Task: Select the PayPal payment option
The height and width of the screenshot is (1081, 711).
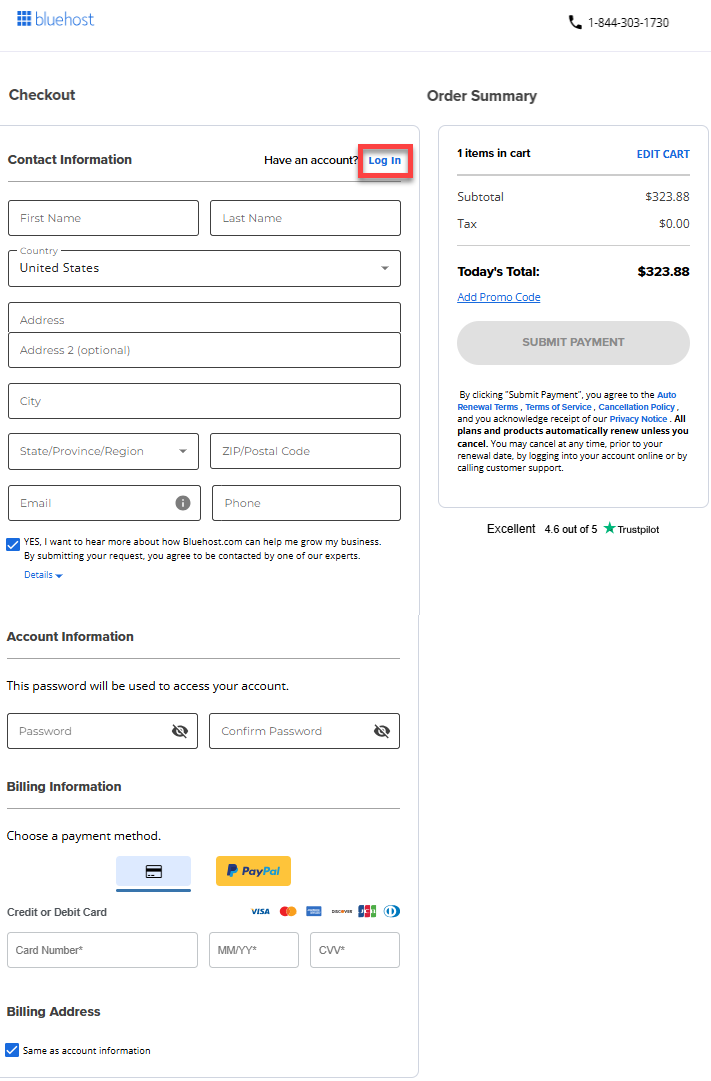Action: 253,871
